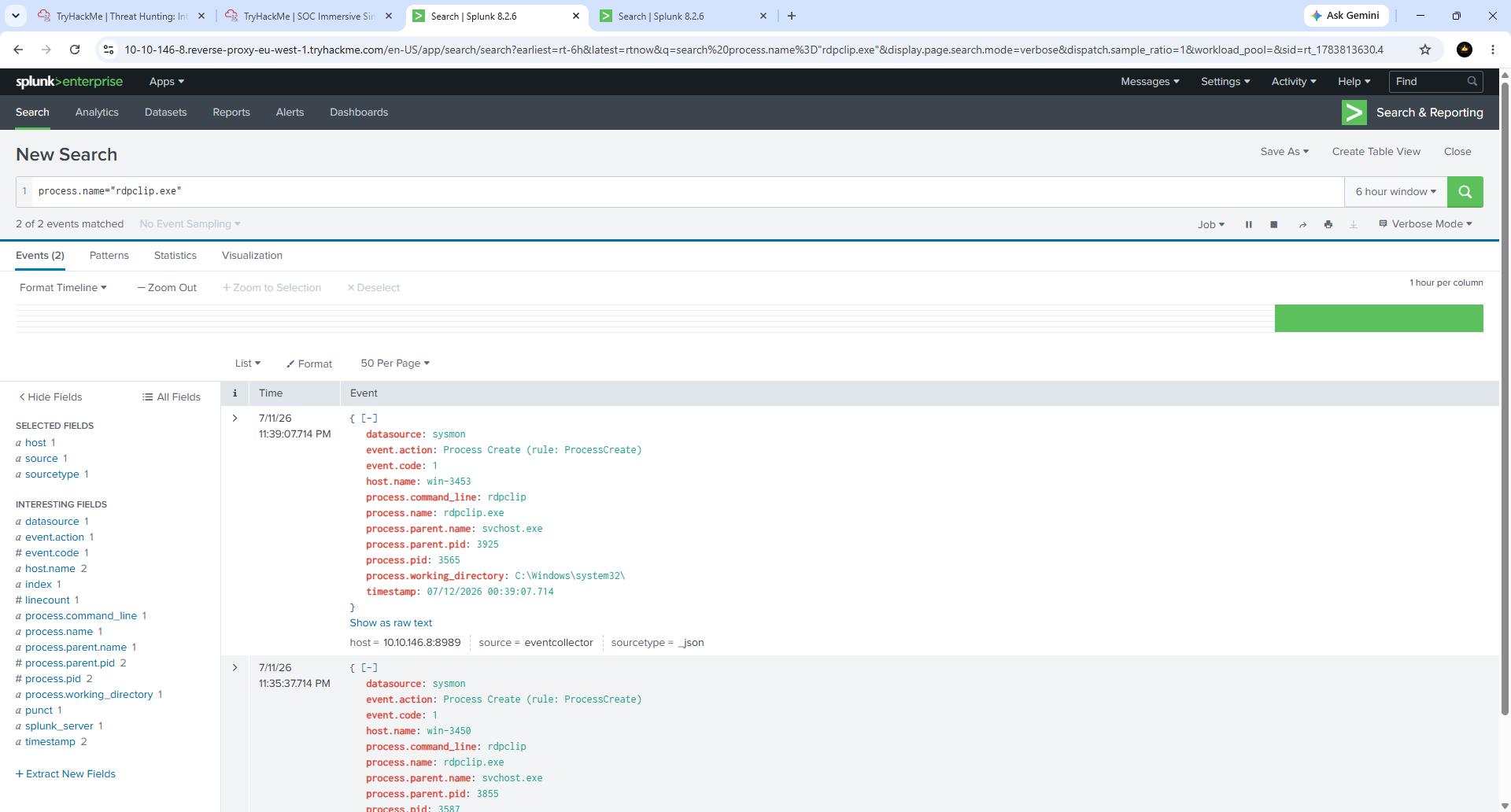The height and width of the screenshot is (812, 1511).
Task: Reload the browser page
Action: (75, 50)
